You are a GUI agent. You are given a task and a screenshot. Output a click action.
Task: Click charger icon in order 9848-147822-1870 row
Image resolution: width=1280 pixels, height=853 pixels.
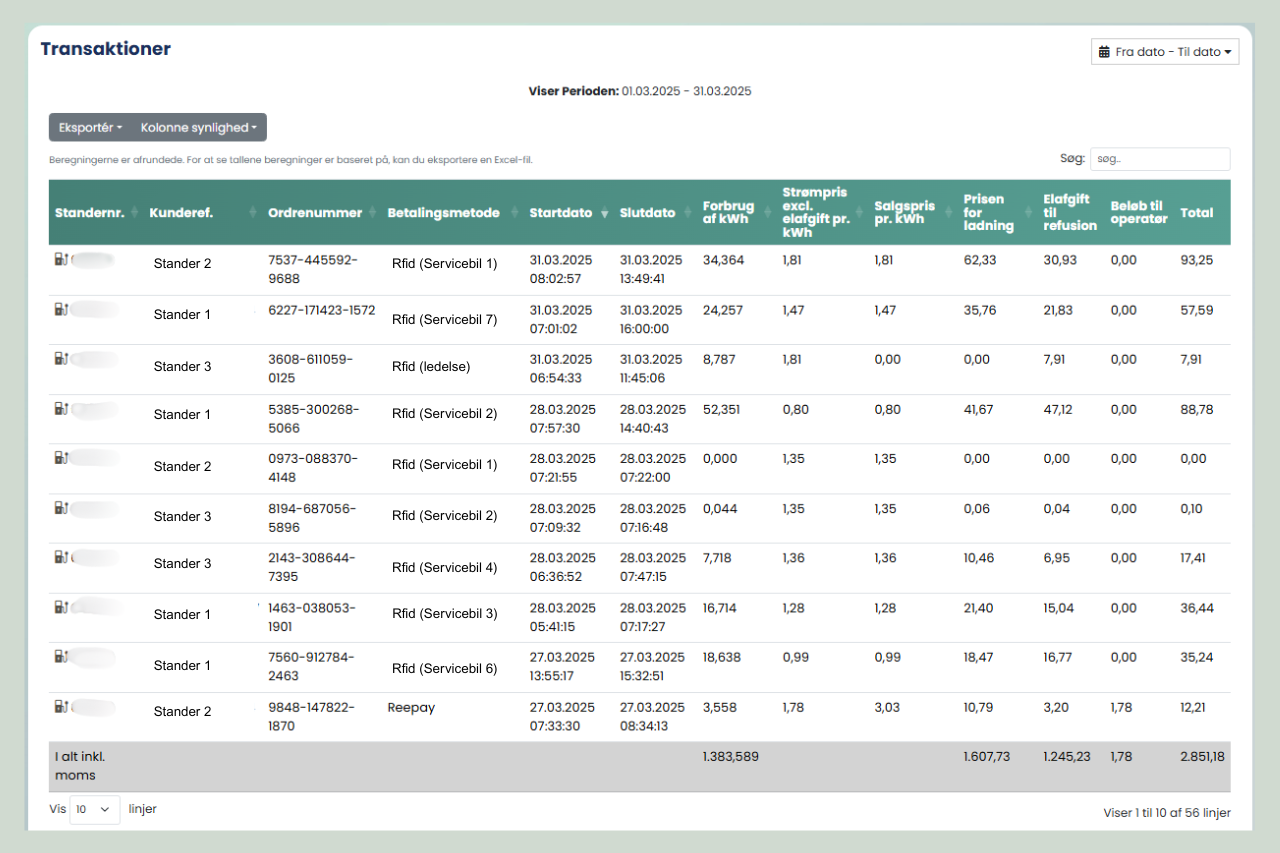coord(61,706)
